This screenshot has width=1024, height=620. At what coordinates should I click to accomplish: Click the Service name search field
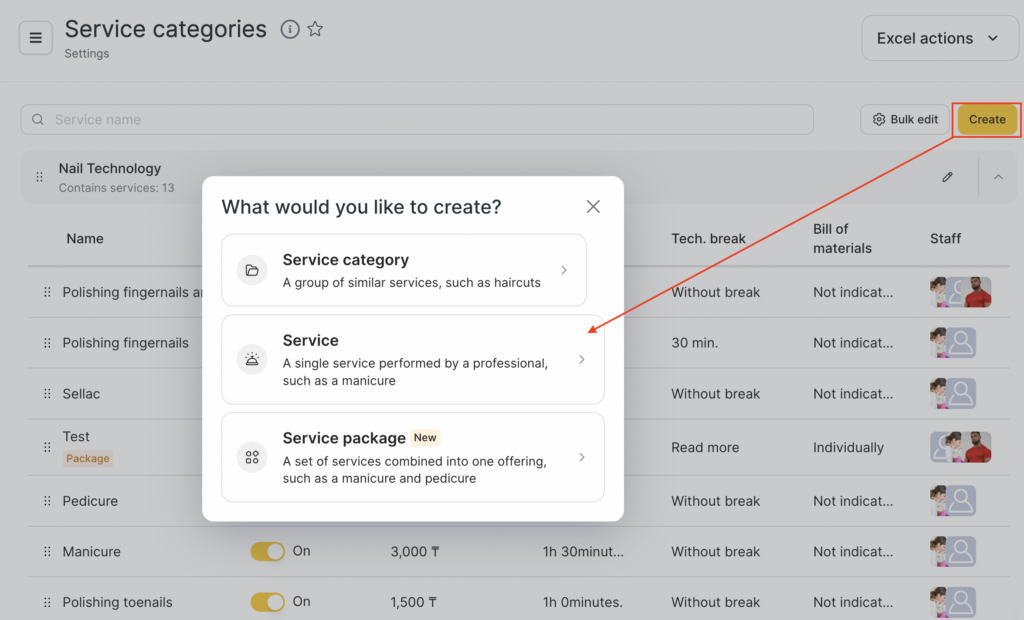coord(416,119)
